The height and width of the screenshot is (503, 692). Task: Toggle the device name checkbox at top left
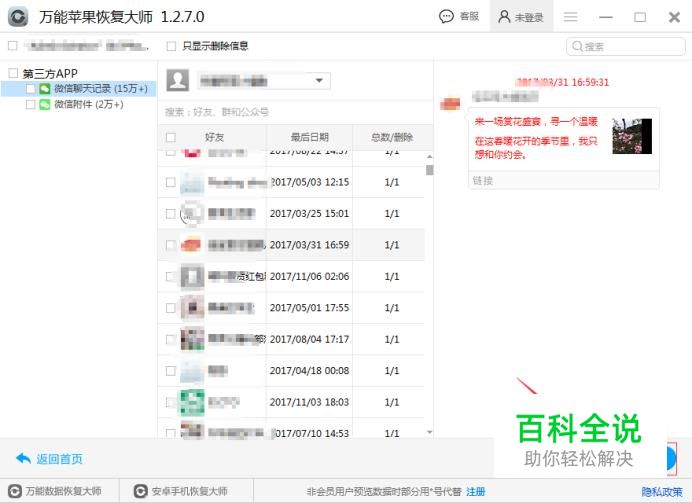coord(13,45)
